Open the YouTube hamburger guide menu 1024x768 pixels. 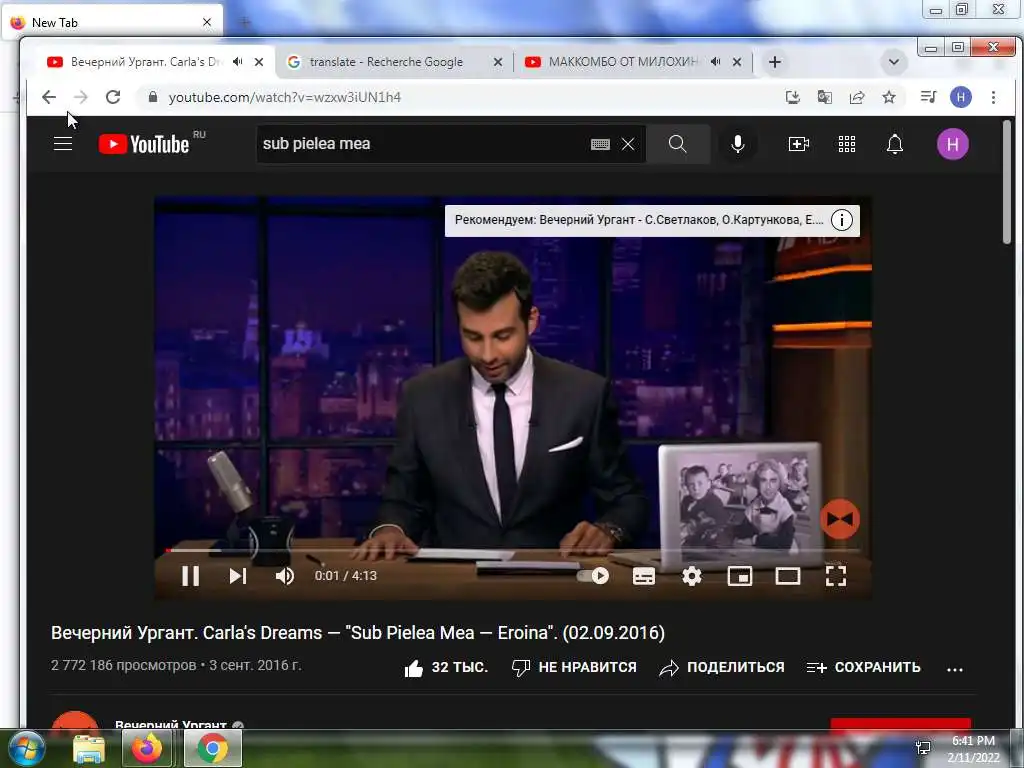(x=63, y=144)
